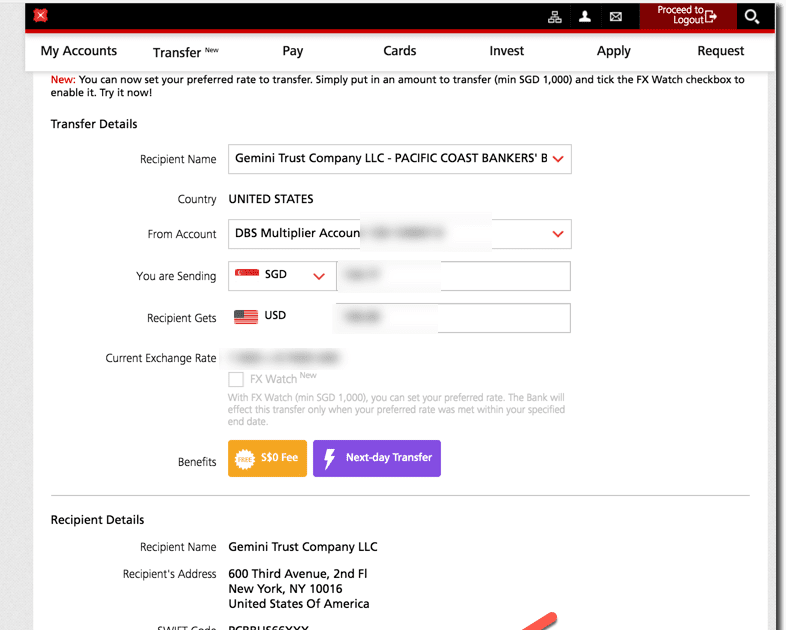Click the USD flag icon

(246, 317)
